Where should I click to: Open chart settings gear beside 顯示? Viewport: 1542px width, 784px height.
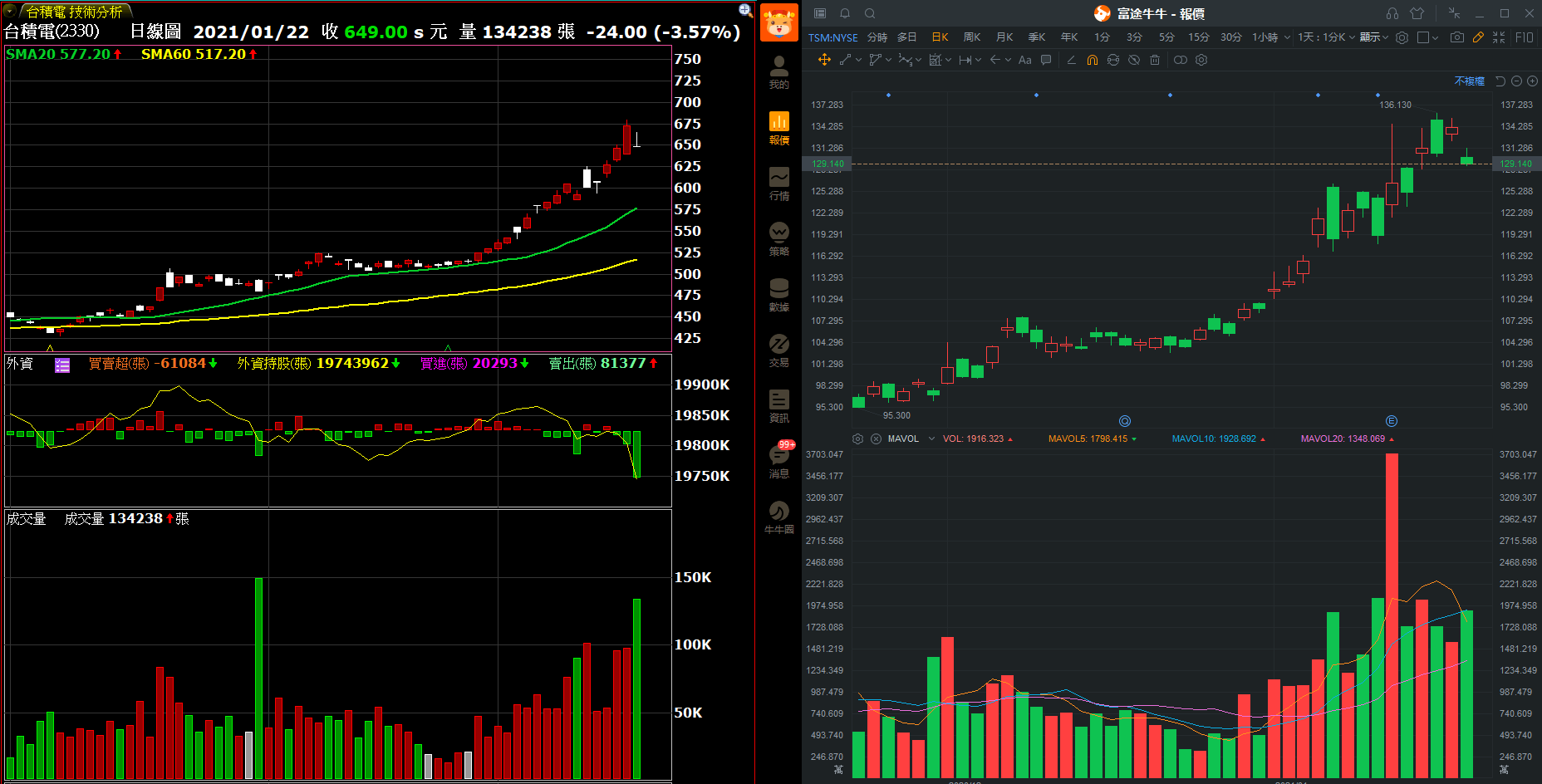(x=1402, y=37)
